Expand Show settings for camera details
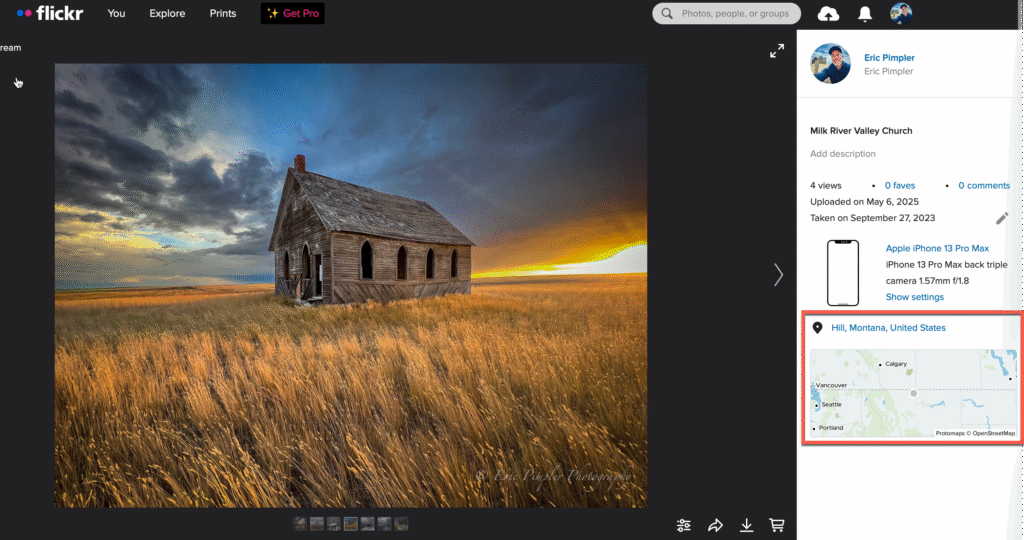This screenshot has height=540, width=1024. coord(914,297)
